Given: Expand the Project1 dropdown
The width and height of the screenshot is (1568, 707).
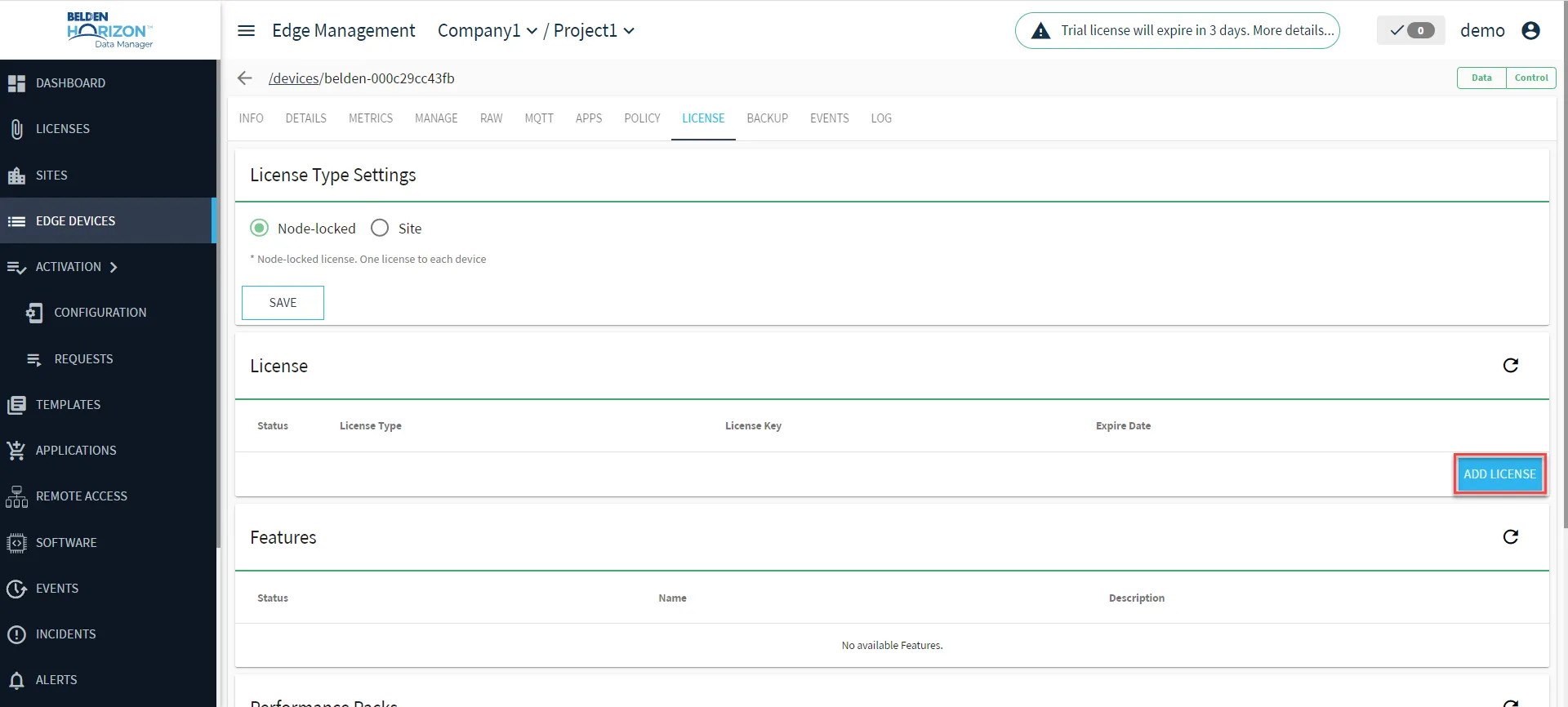Looking at the screenshot, I should click(594, 31).
